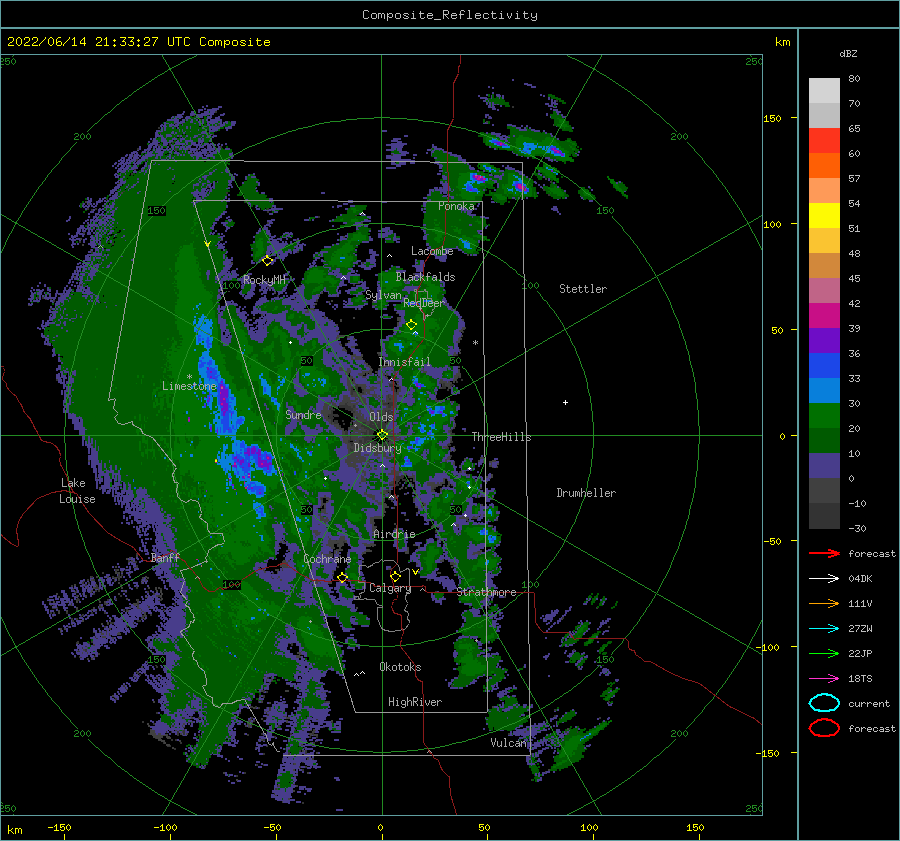Click the yellow radar center marker near Olds
Image resolution: width=900 pixels, height=841 pixels.
[x=382, y=435]
